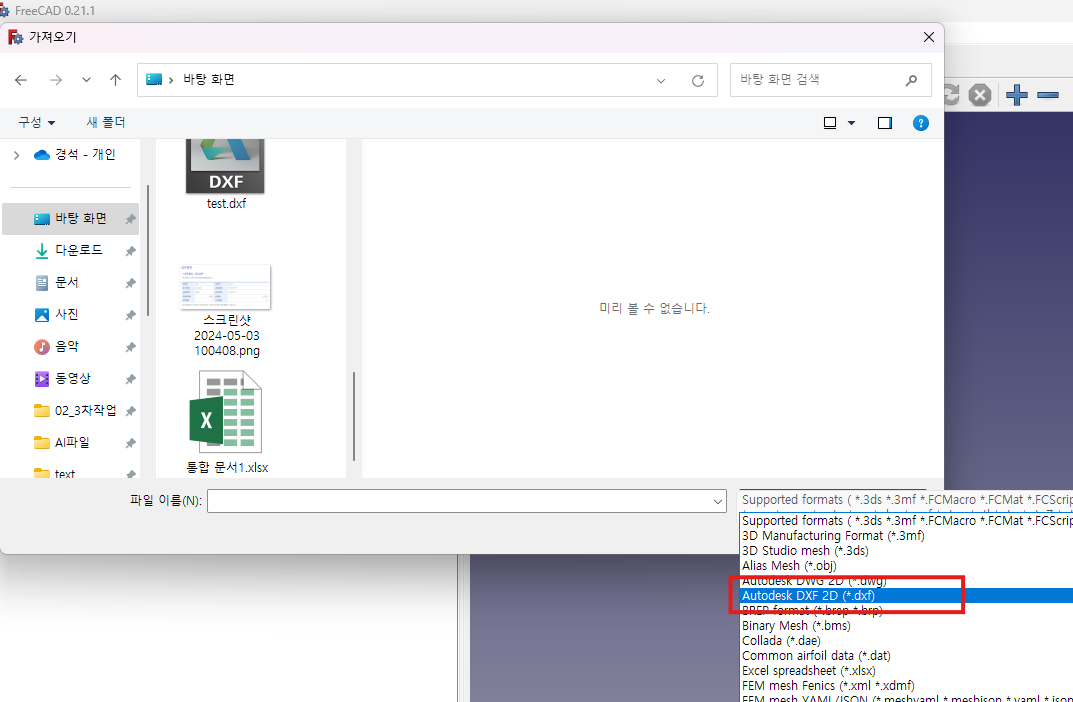Image resolution: width=1073 pixels, height=702 pixels.
Task: Open the view options dropdown arrow
Action: [851, 123]
